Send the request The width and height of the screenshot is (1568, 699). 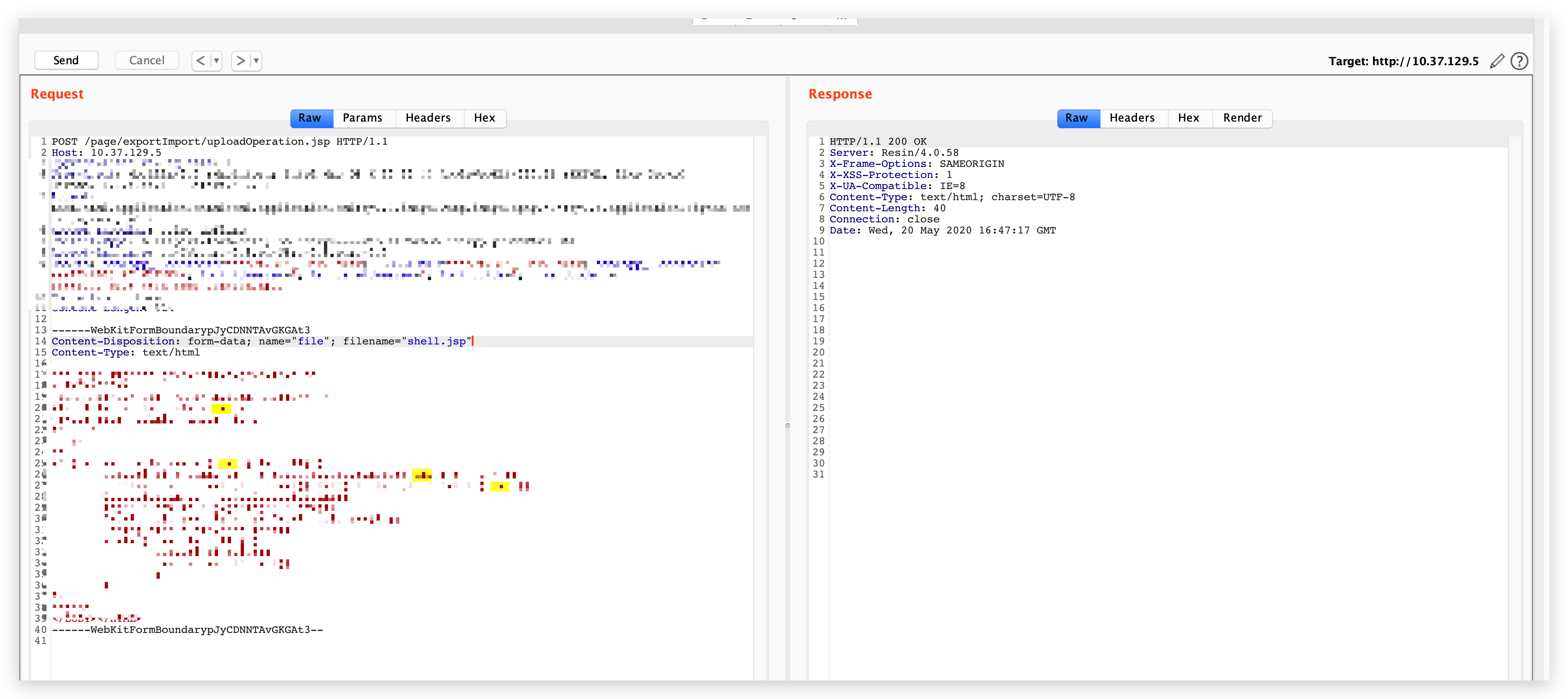click(x=66, y=60)
